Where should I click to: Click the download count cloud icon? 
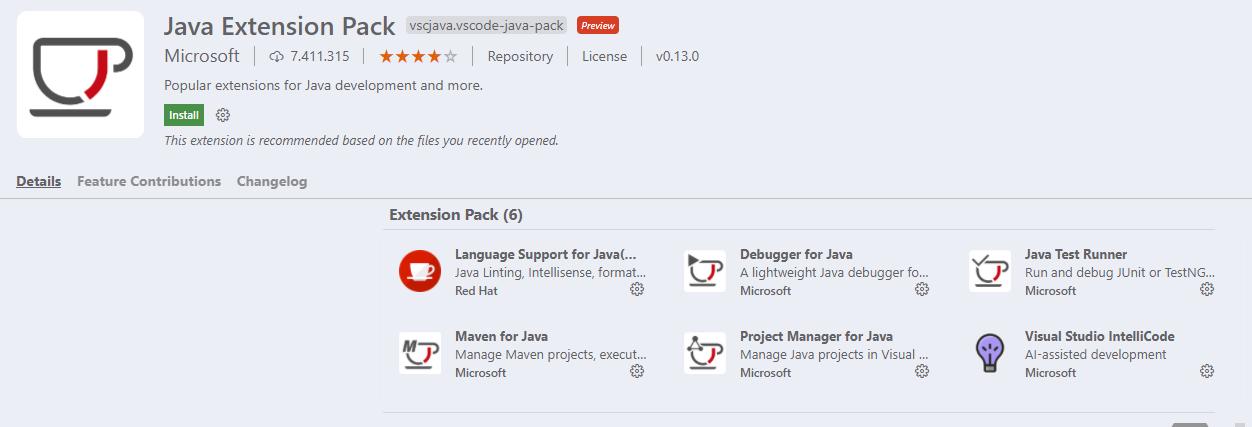coord(277,56)
